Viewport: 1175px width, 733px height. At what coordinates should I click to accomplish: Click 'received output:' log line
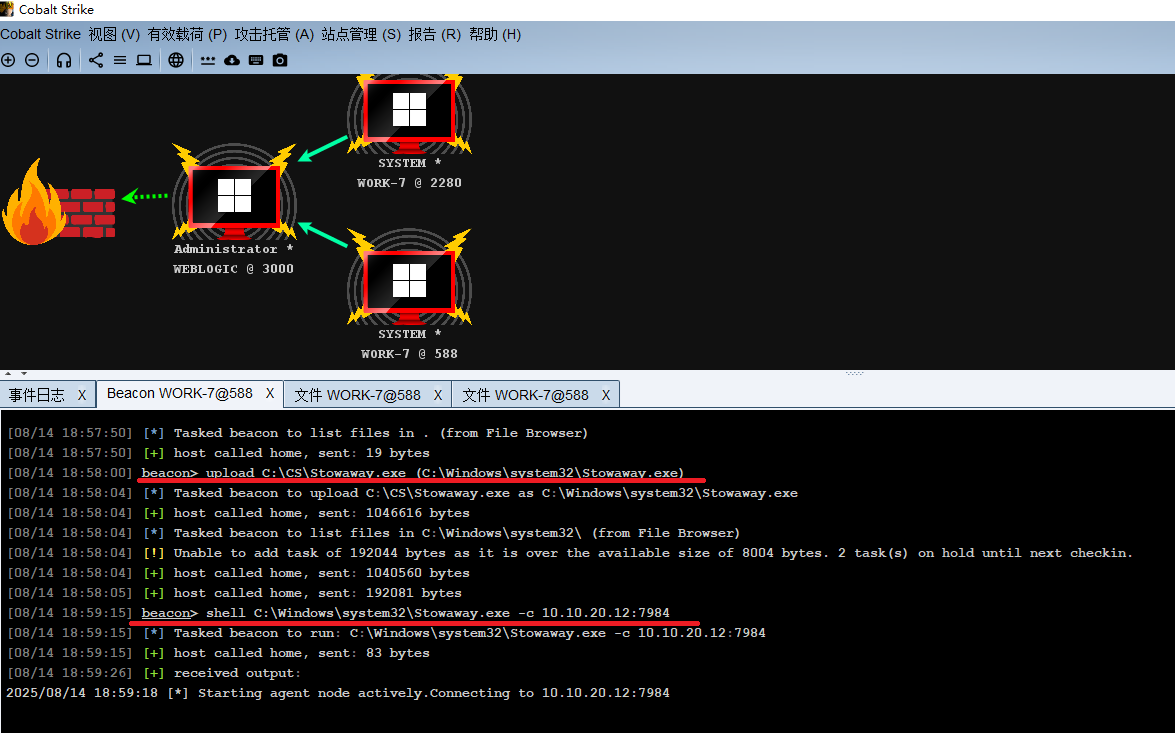click(x=154, y=673)
